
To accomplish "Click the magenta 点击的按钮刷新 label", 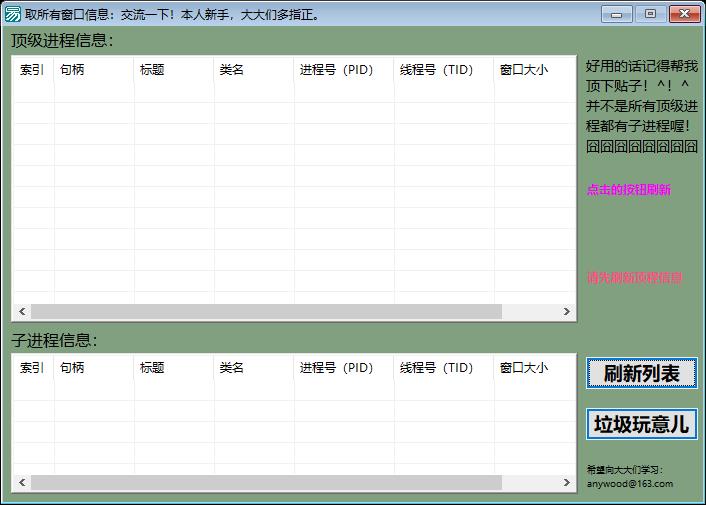I will tap(629, 189).
